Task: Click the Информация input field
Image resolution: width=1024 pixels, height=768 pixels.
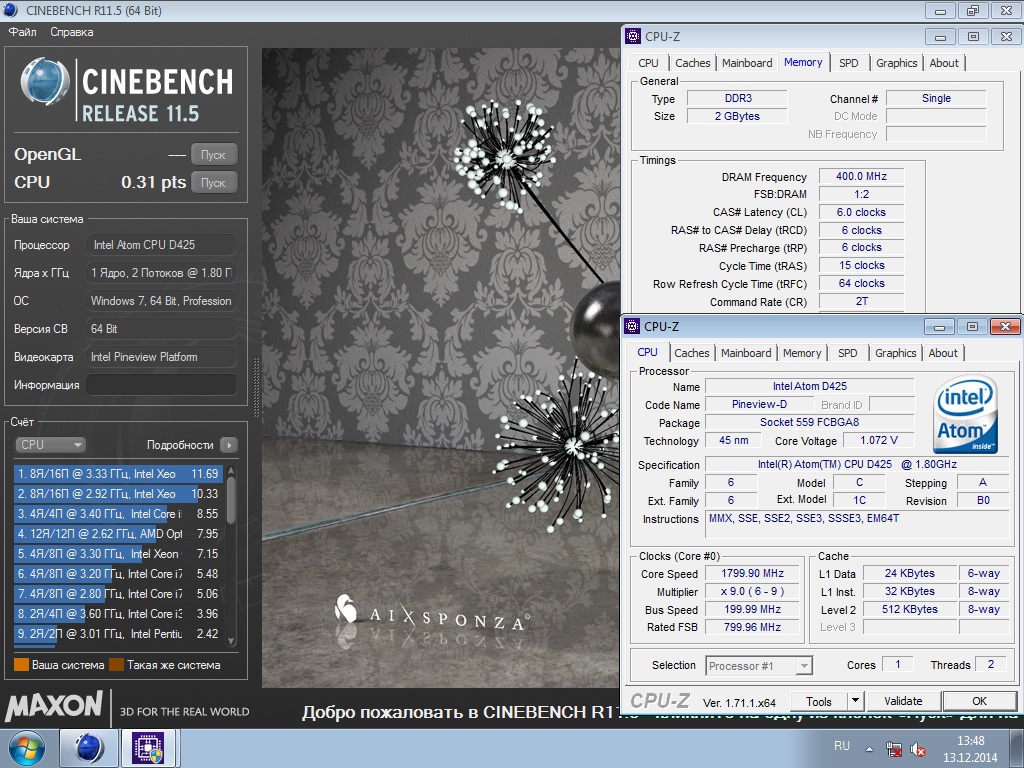Action: [x=161, y=385]
